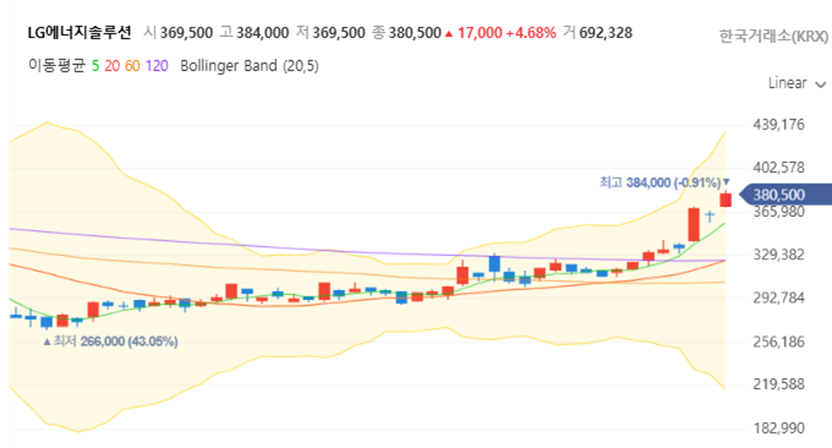This screenshot has height=448, width=832.
Task: Toggle the 20-day moving average
Action: click(x=112, y=66)
